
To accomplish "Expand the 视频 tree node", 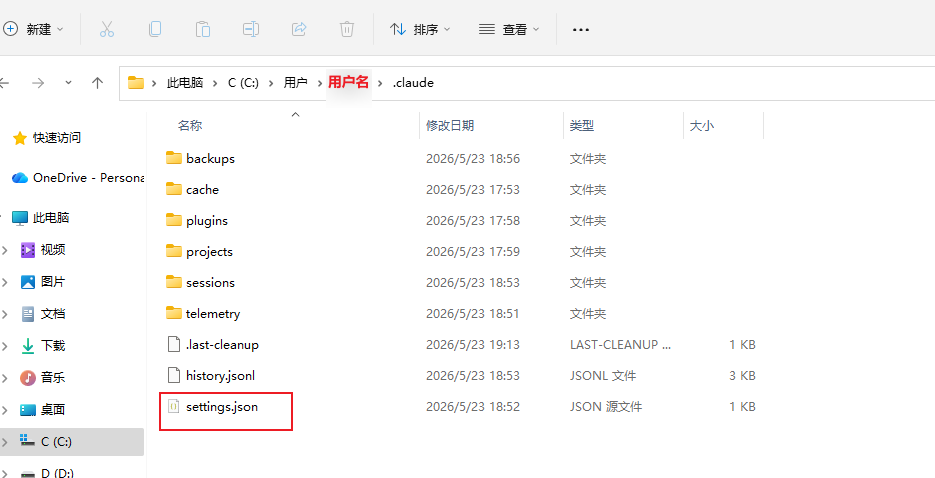I will [5, 250].
